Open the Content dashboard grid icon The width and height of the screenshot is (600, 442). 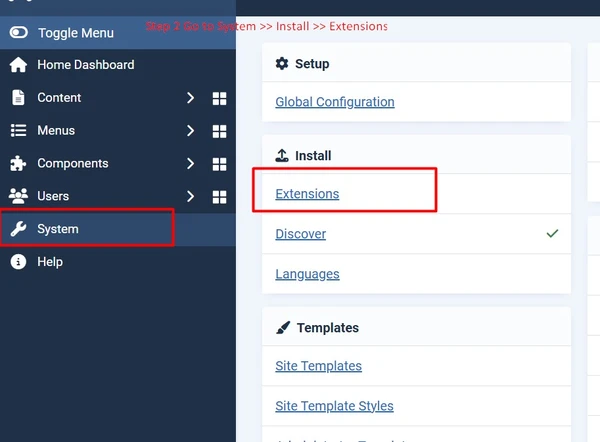(219, 98)
